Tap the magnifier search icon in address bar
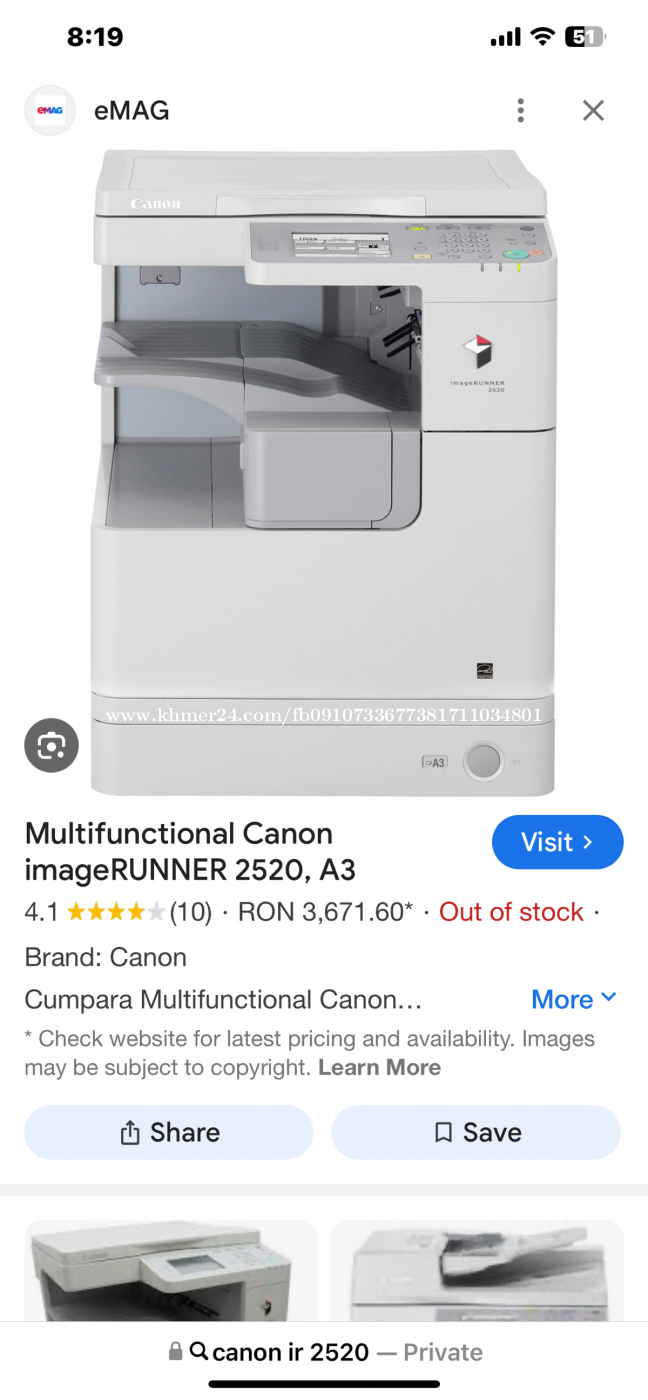This screenshot has height=1400, width=648. pos(199,1352)
